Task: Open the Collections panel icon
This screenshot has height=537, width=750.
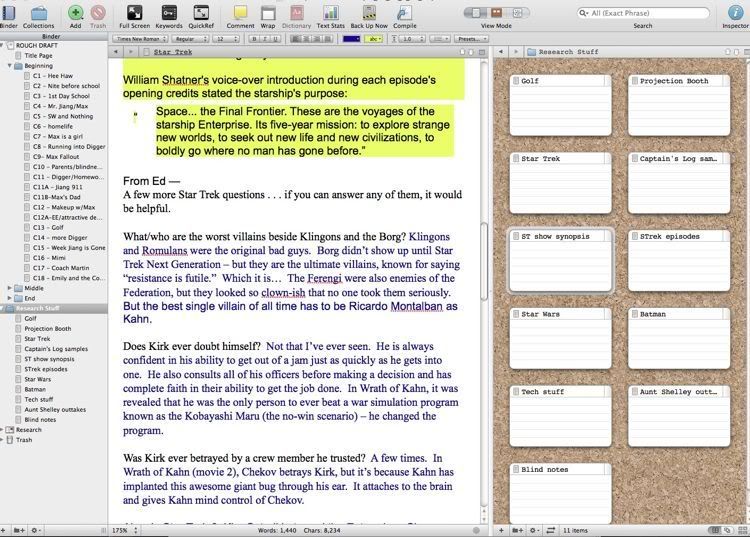Action: point(38,13)
